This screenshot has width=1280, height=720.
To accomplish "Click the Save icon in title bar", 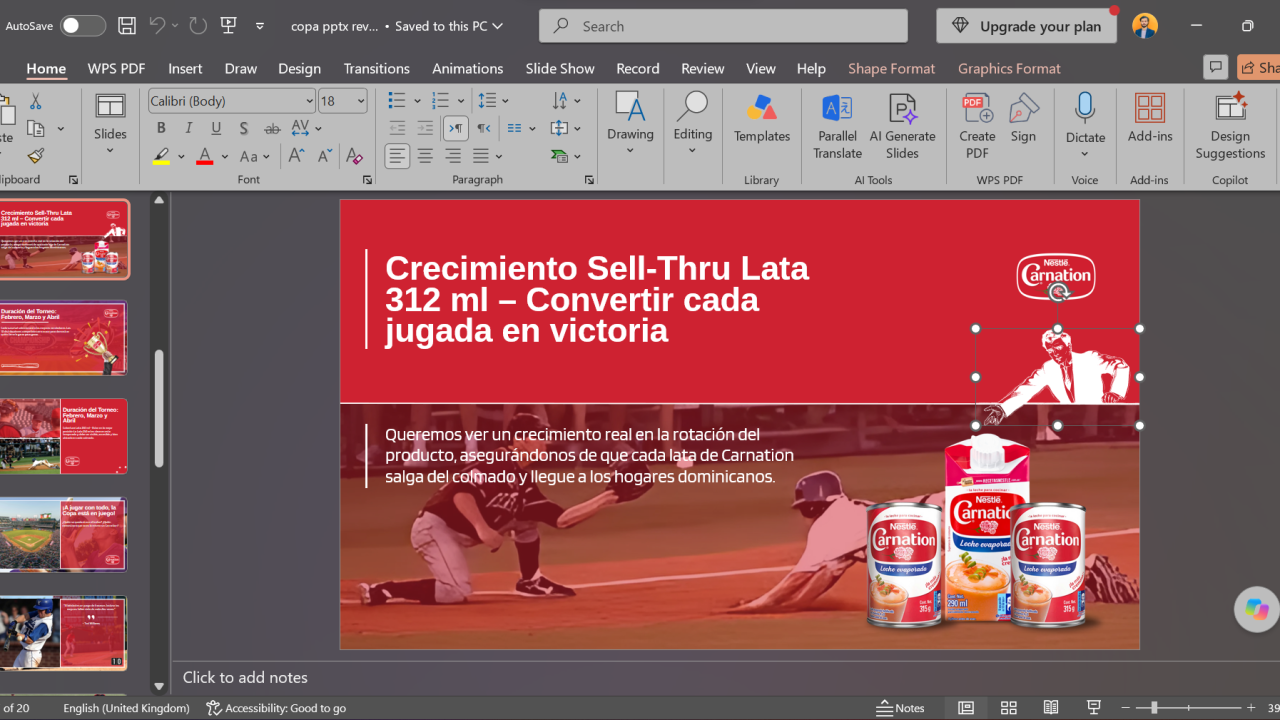I will pos(127,26).
